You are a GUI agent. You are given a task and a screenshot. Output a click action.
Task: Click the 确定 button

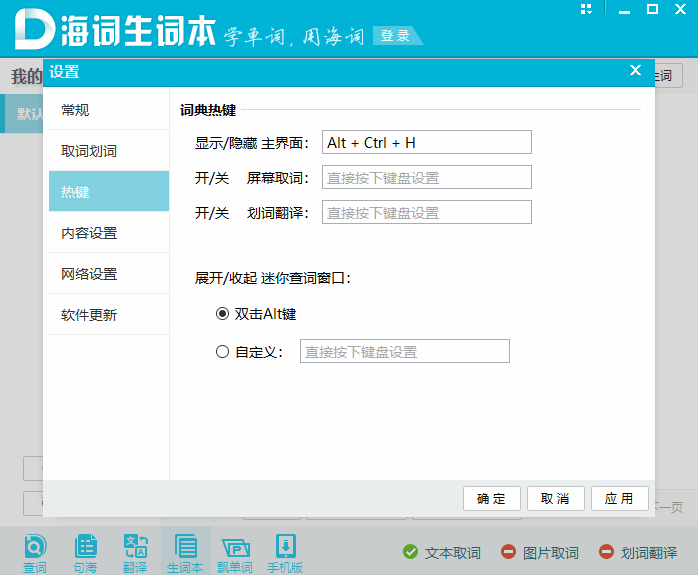pyautogui.click(x=492, y=498)
